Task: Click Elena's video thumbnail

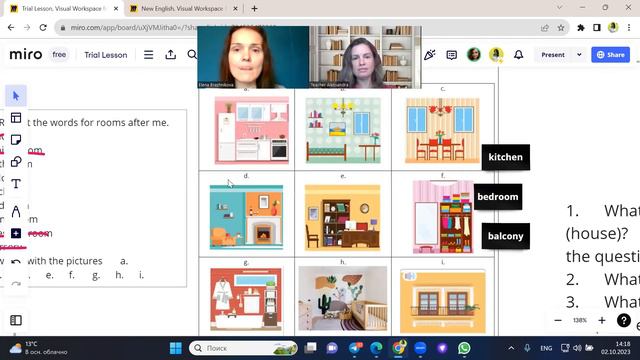Action: (x=253, y=57)
